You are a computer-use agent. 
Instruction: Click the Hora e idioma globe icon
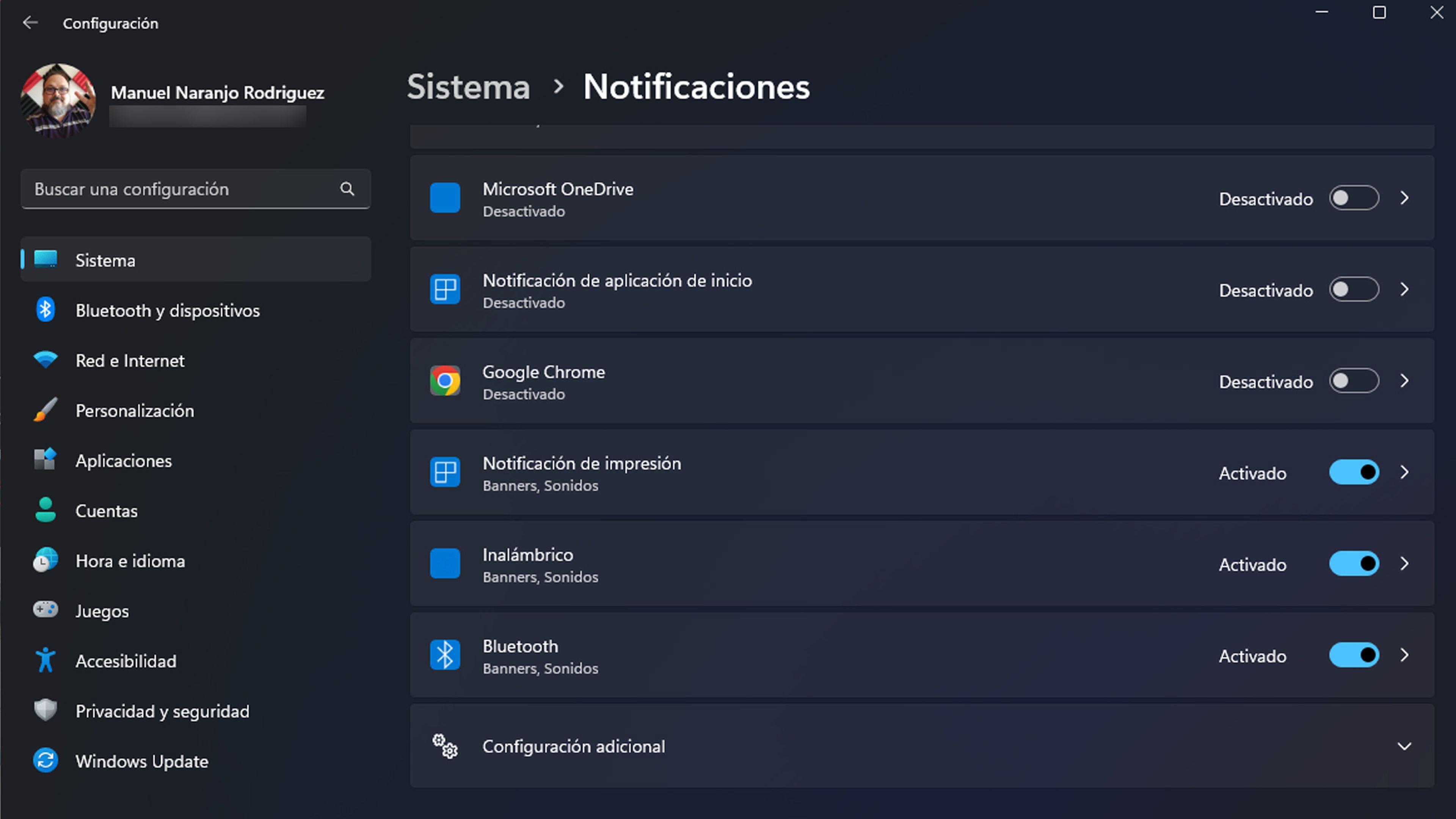pos(45,560)
